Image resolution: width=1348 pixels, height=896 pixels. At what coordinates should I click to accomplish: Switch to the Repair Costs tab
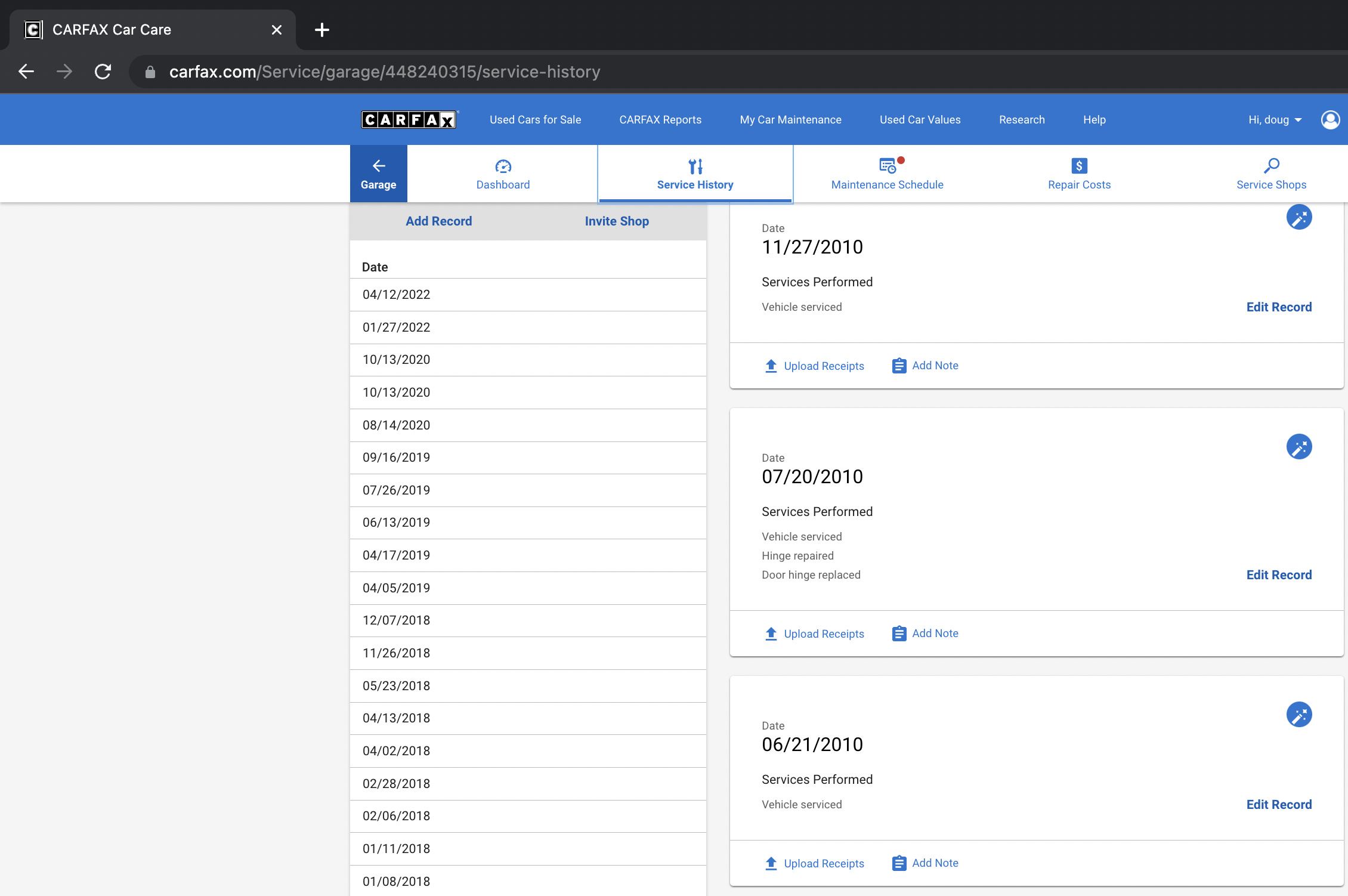coord(1080,174)
